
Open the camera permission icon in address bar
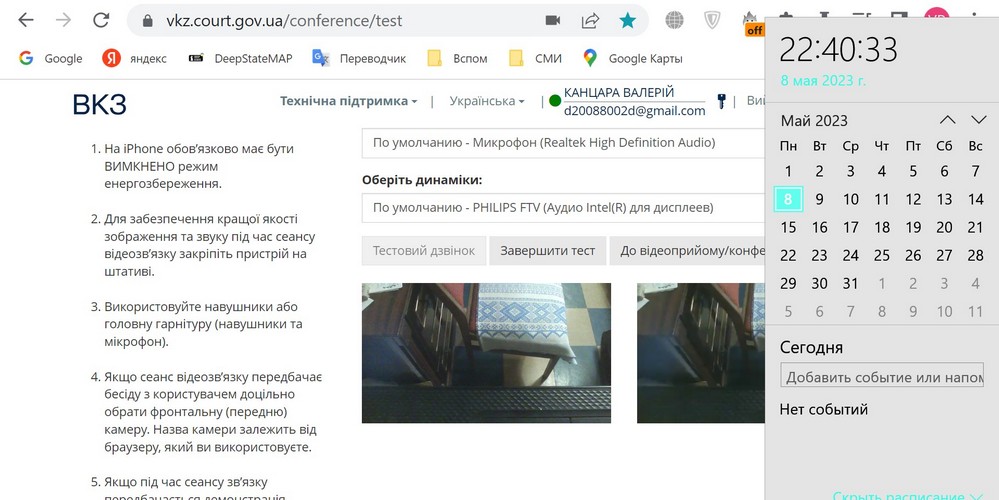[x=553, y=21]
